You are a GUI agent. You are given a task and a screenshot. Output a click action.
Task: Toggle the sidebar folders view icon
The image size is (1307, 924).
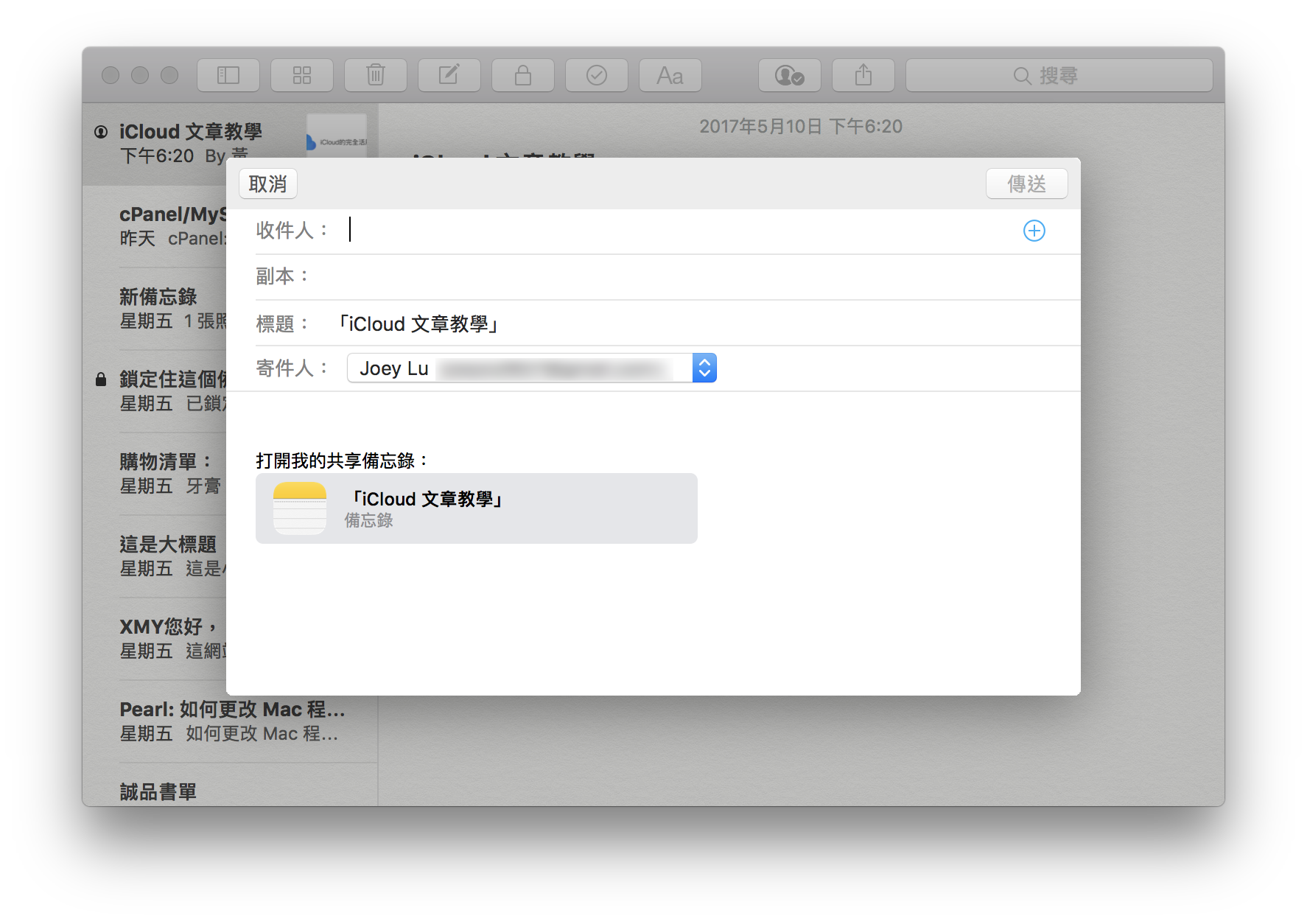pyautogui.click(x=228, y=75)
